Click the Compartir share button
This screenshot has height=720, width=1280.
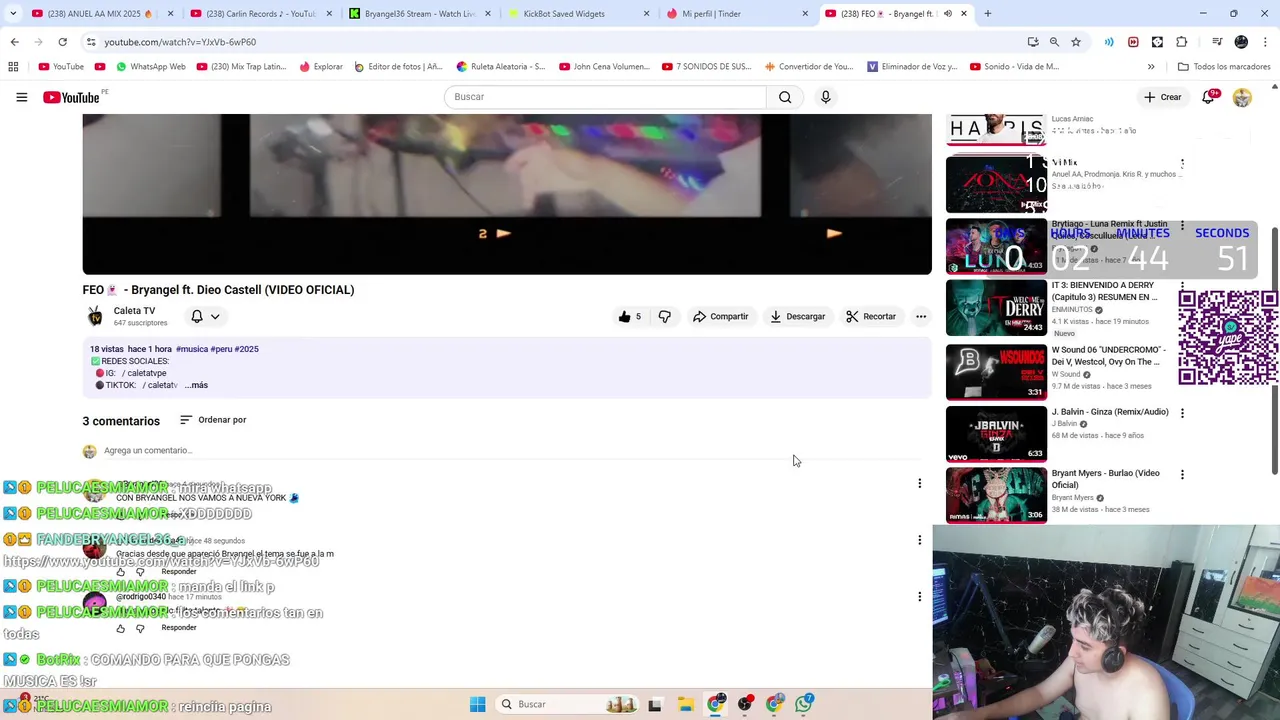720,316
